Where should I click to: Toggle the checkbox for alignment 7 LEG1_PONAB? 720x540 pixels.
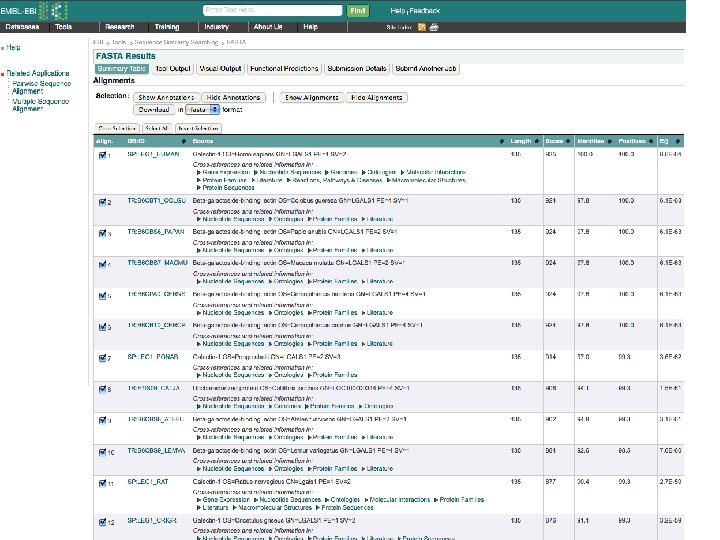[x=102, y=358]
